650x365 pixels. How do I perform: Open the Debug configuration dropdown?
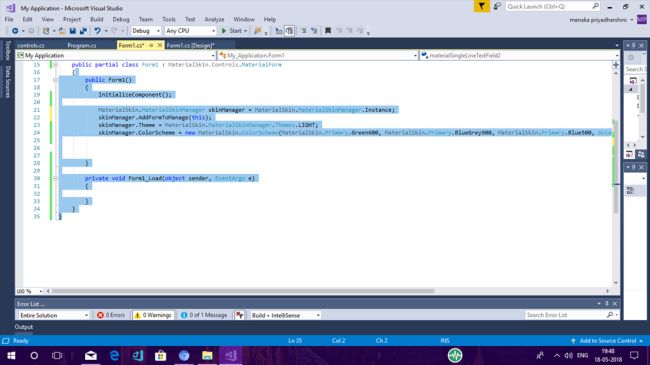pos(146,31)
